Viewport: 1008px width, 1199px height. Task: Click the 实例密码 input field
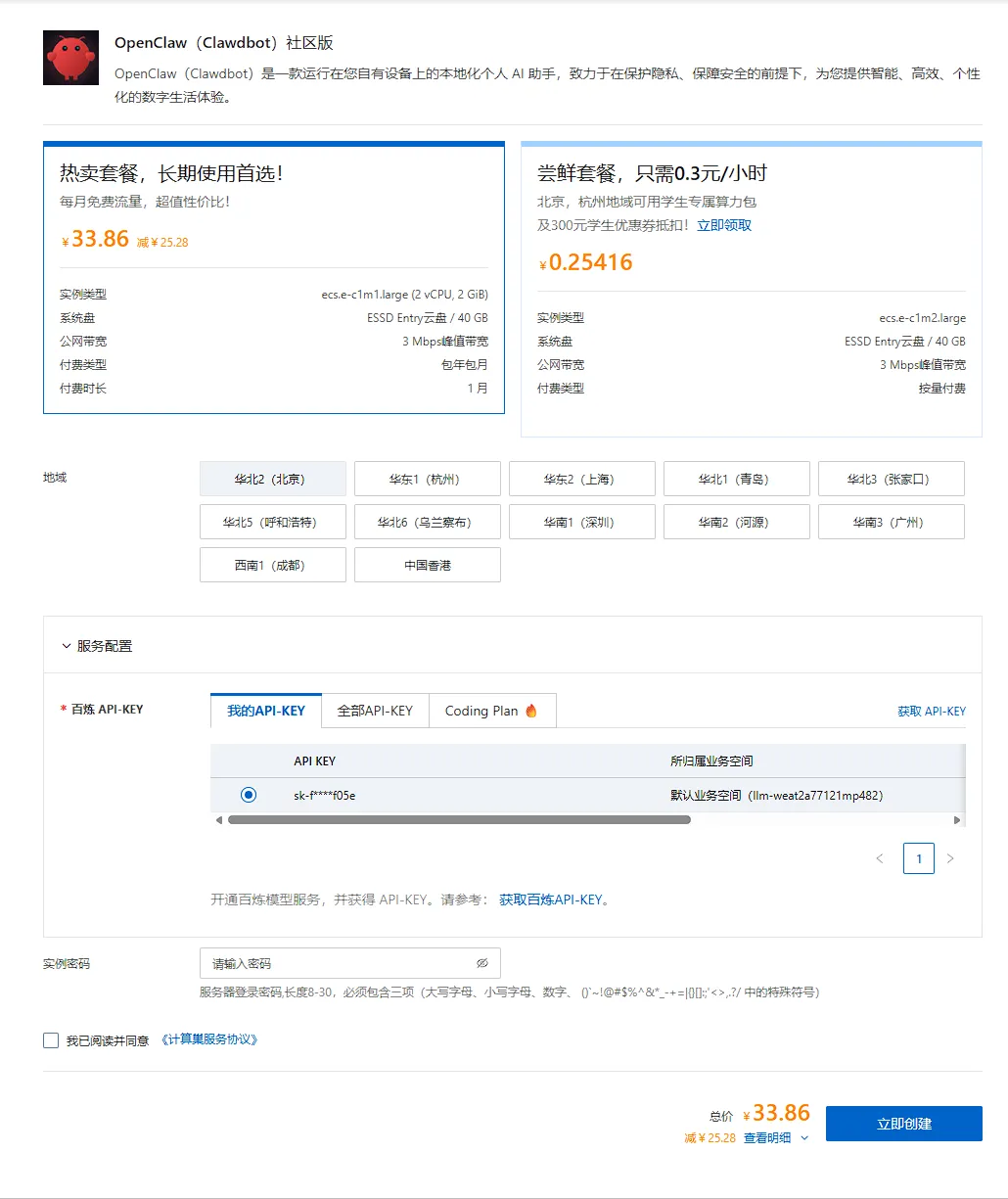coord(350,963)
